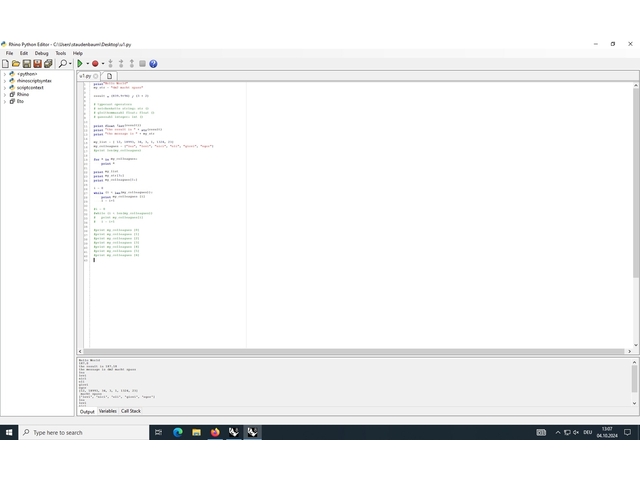Open the Find magnifier tool

click(63, 64)
